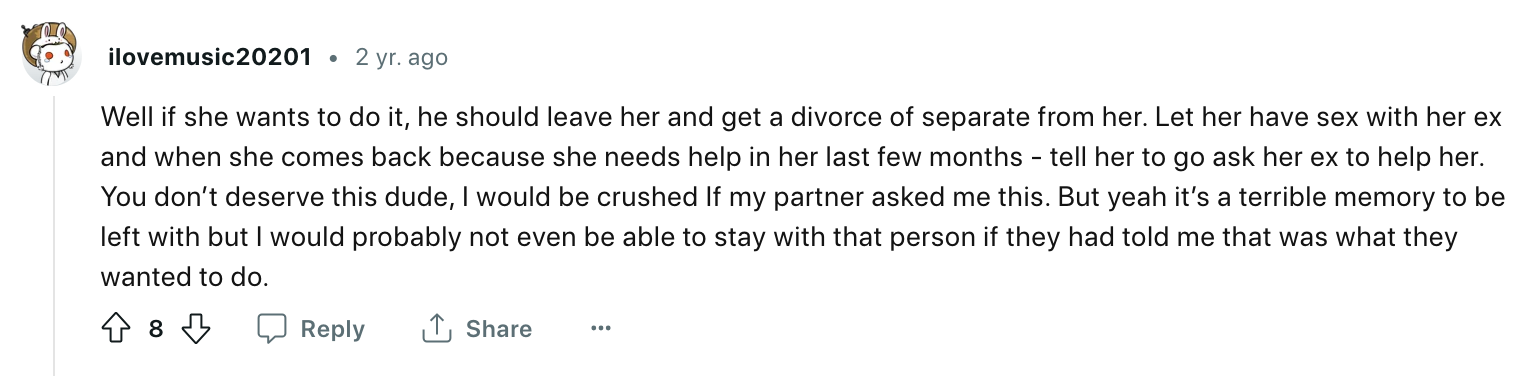Open the ilovemusic20201 user profile link
1534x376 pixels.
(x=210, y=58)
